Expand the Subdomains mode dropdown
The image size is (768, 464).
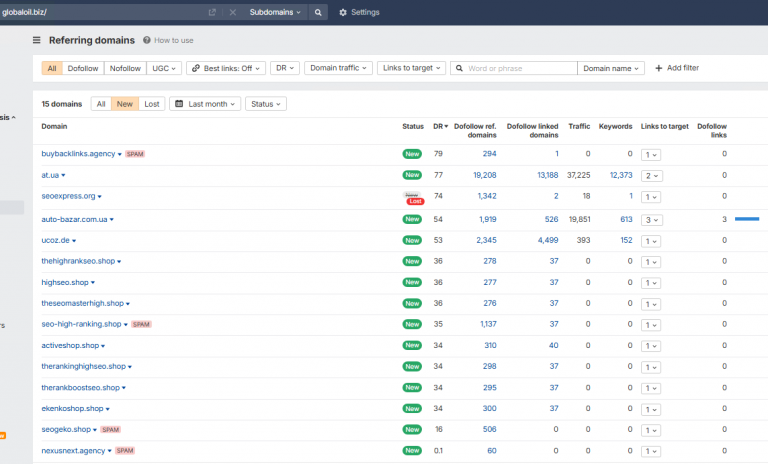[x=275, y=12]
